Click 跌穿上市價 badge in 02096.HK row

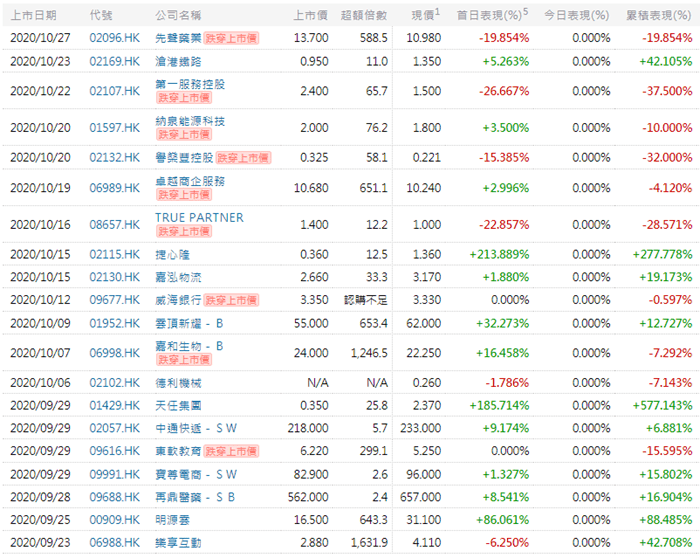(x=231, y=38)
